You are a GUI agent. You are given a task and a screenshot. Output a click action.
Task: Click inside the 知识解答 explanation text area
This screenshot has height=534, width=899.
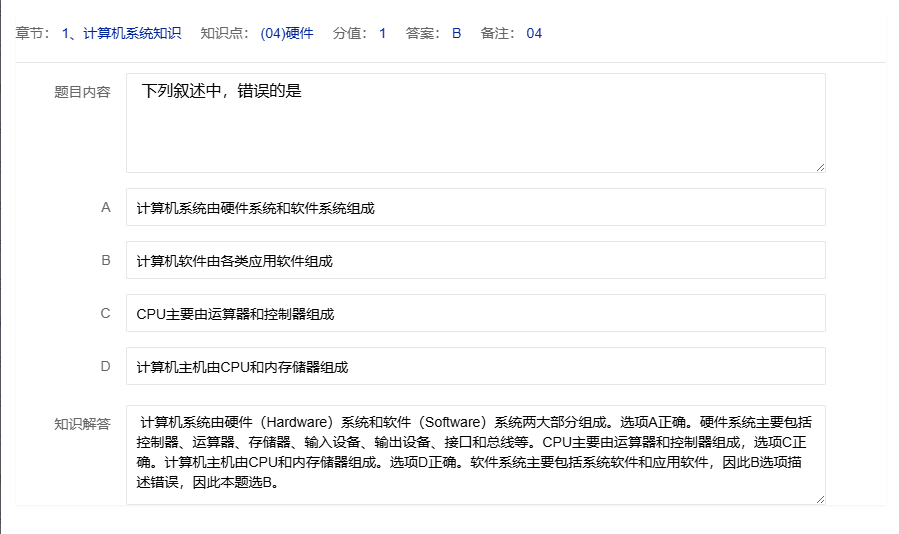click(475, 455)
